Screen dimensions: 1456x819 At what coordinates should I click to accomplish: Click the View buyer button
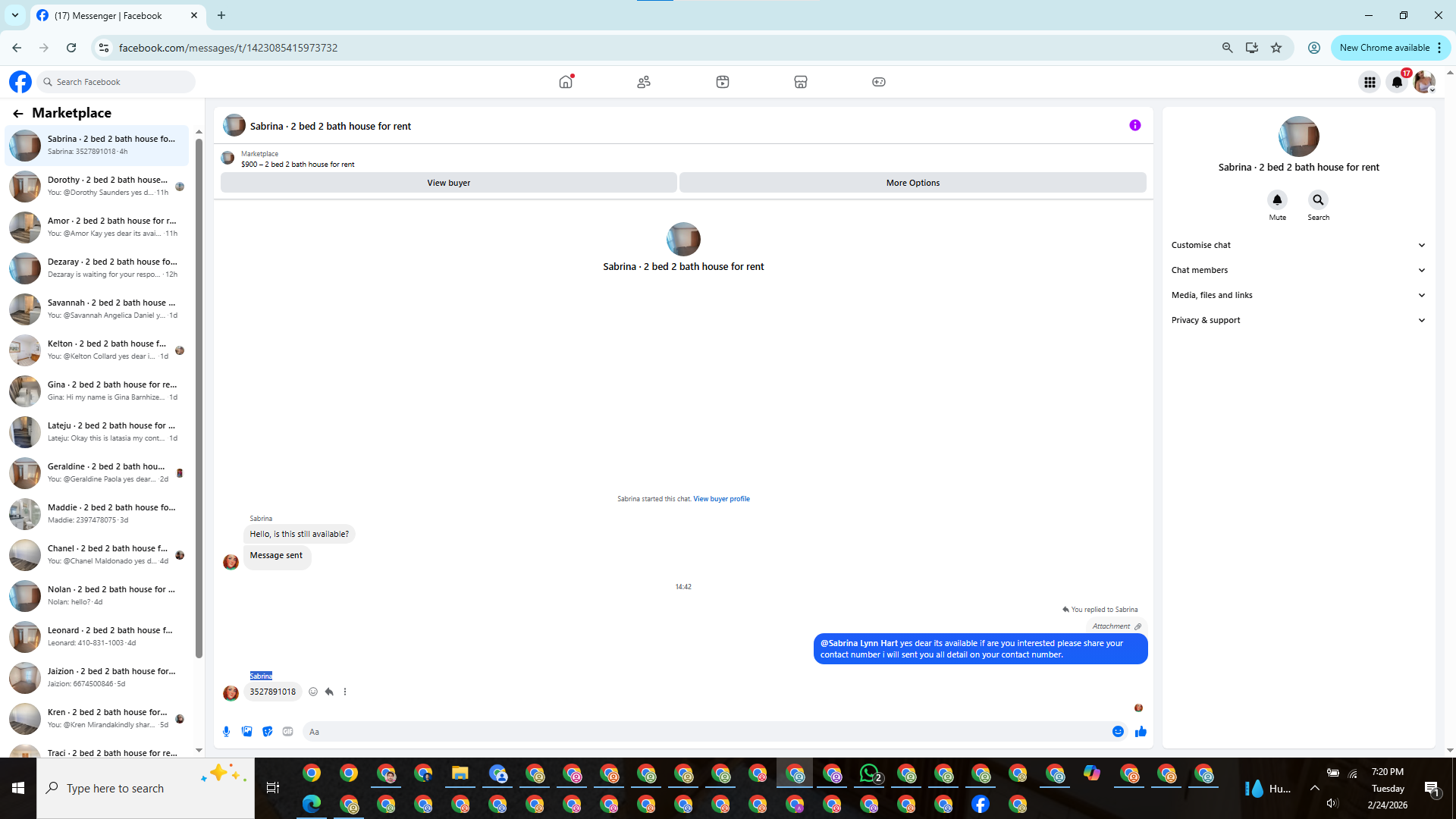click(x=448, y=183)
